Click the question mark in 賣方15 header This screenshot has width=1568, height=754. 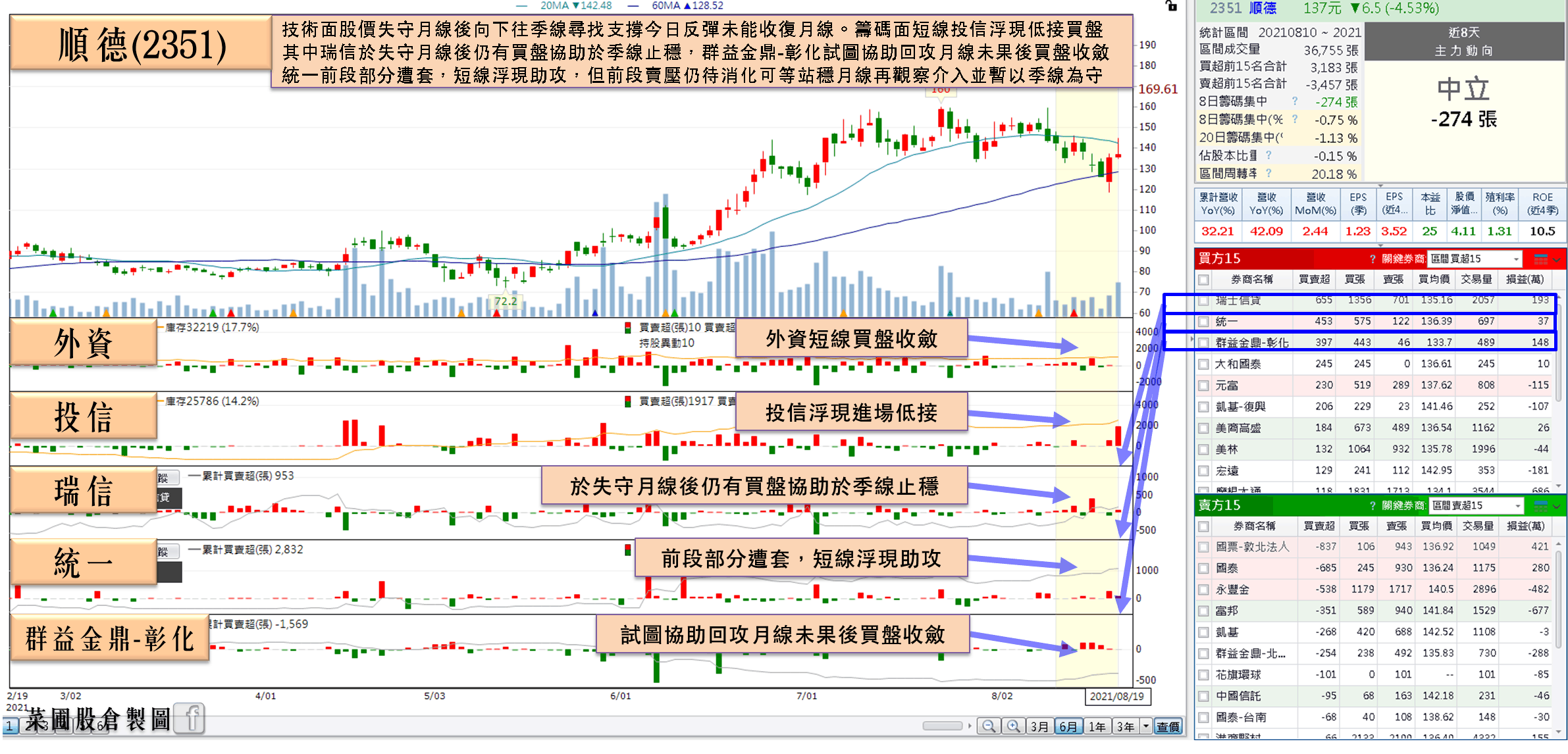pyautogui.click(x=1372, y=505)
